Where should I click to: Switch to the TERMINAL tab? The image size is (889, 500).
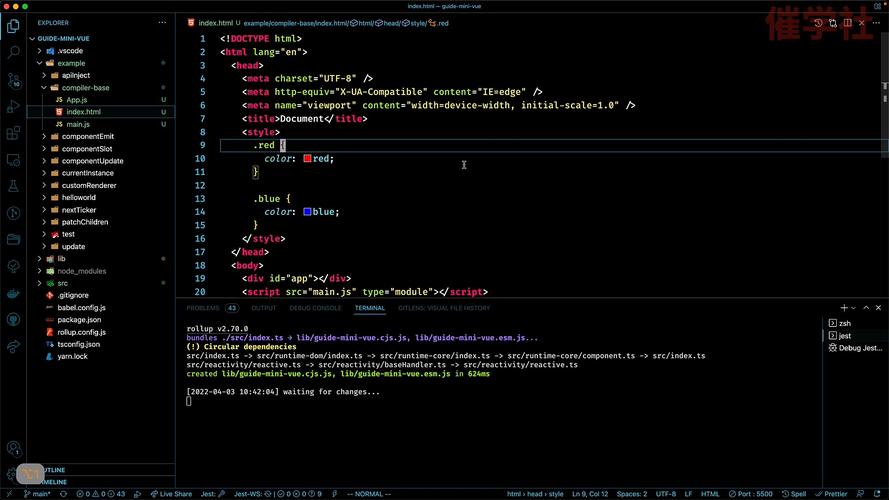click(x=370, y=308)
